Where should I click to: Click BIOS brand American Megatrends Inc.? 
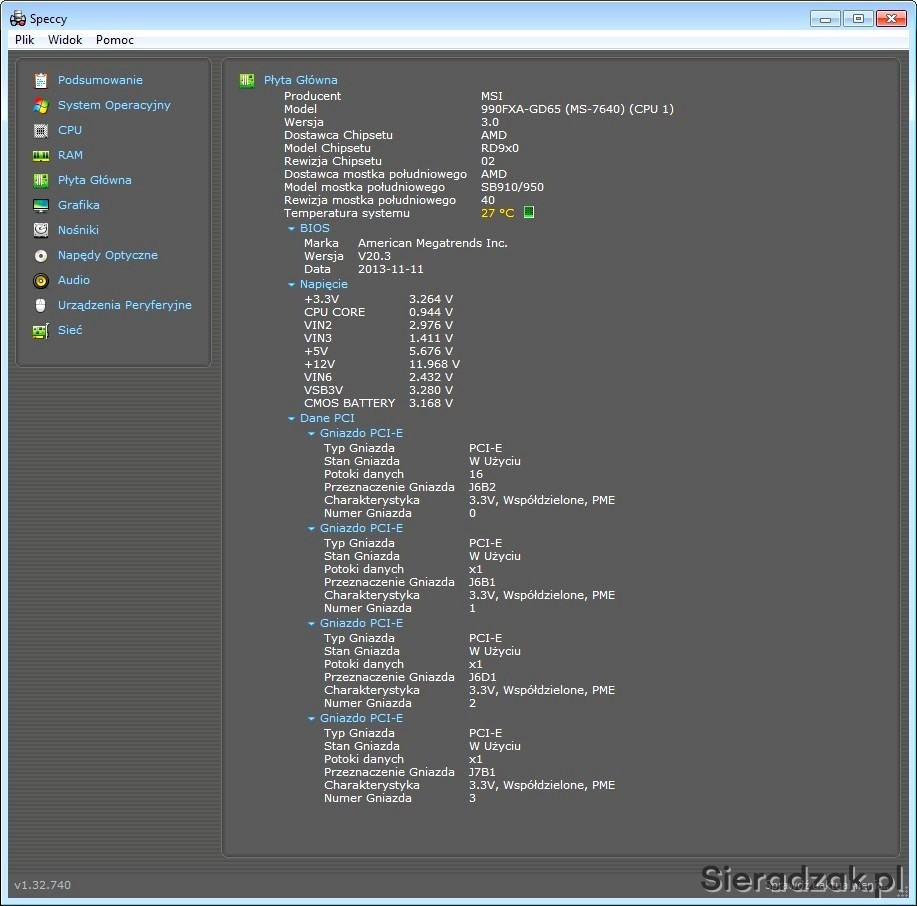(x=433, y=243)
